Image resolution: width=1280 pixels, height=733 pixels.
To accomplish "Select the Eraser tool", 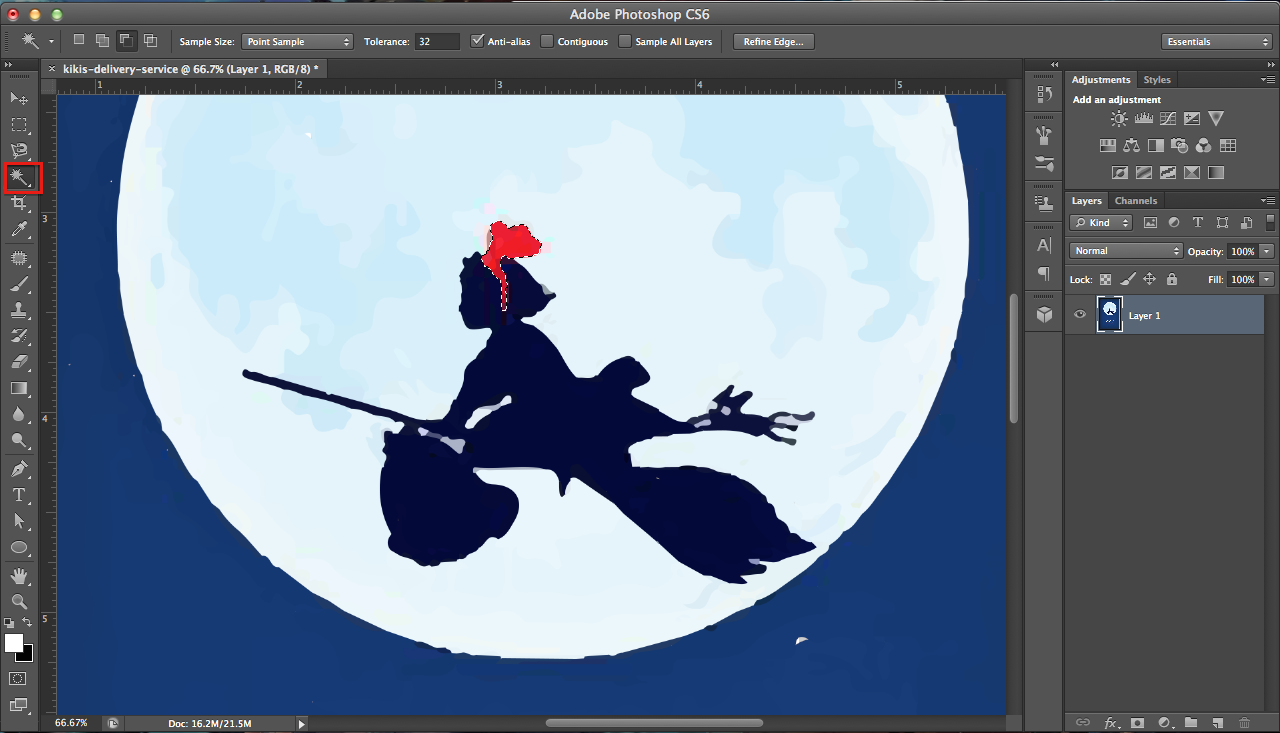I will tap(19, 363).
